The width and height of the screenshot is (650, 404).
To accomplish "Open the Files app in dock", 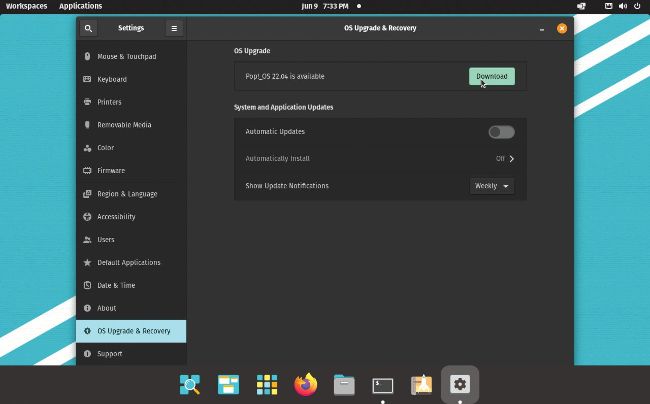I will coord(344,384).
